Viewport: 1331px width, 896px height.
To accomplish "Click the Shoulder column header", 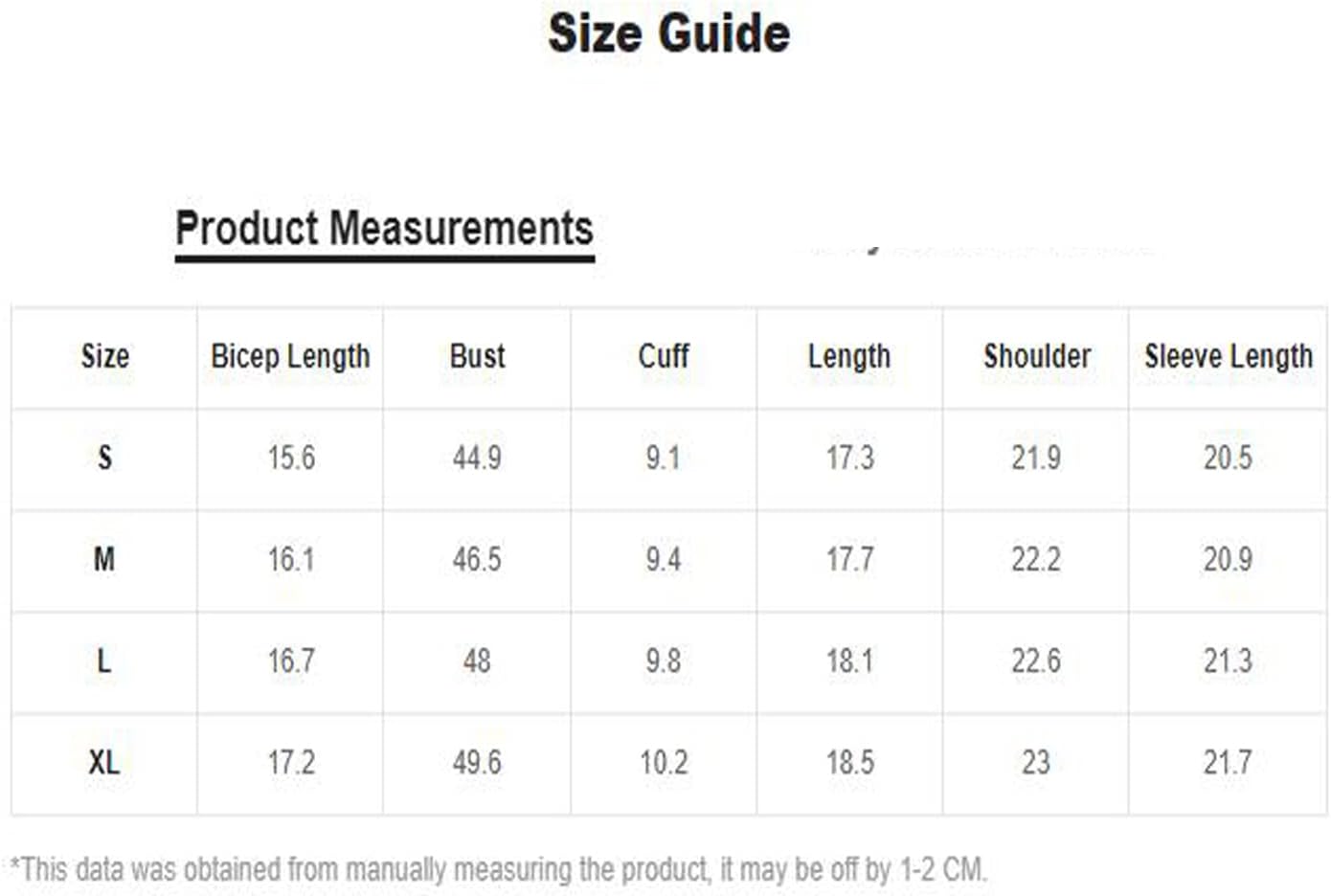I will [x=1037, y=357].
